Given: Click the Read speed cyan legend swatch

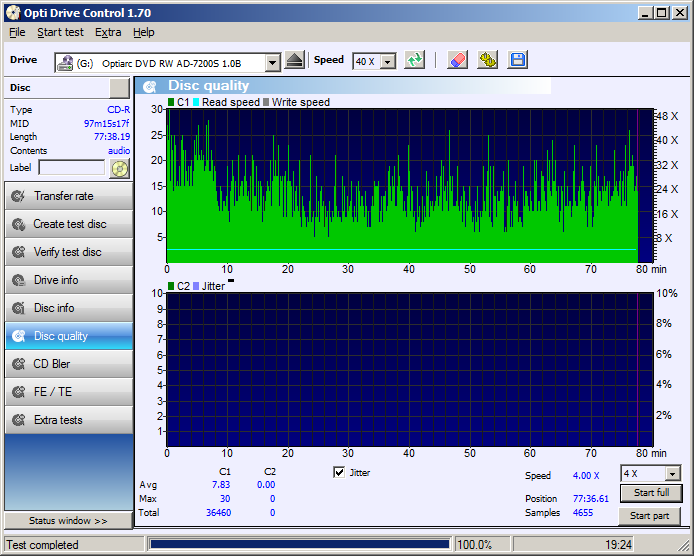Looking at the screenshot, I should pos(196,102).
